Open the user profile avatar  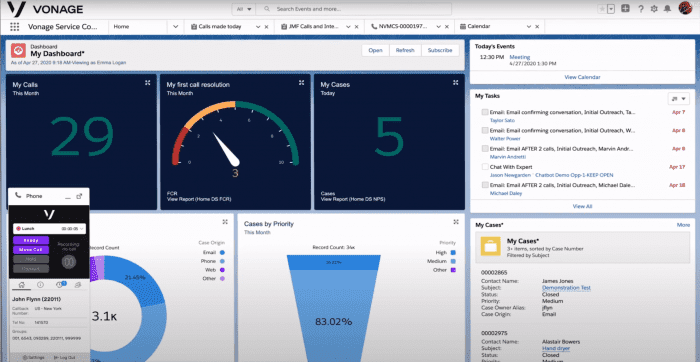pos(685,8)
